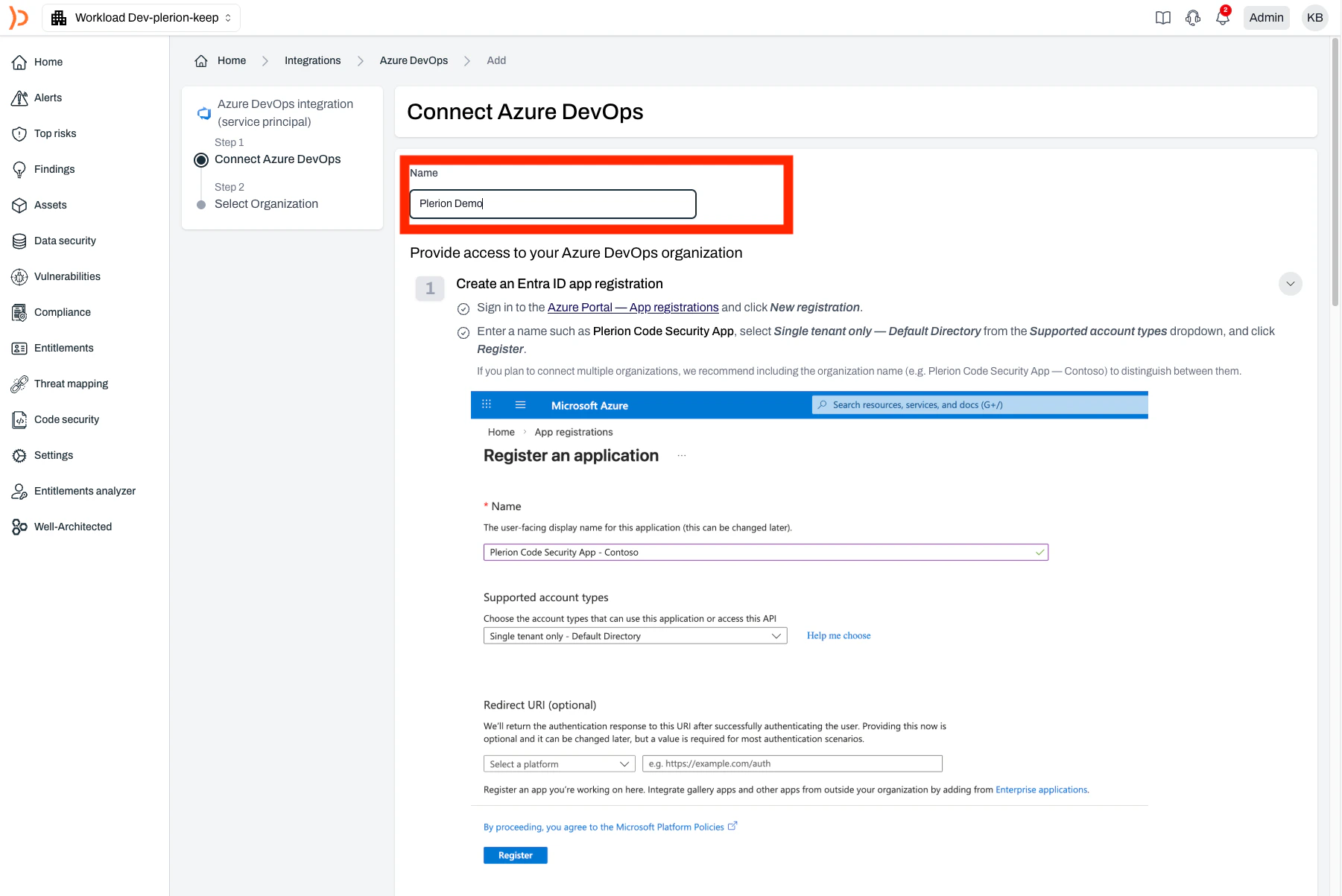Click the checkmark beside the sign-in instruction
1342x896 pixels.
point(463,308)
